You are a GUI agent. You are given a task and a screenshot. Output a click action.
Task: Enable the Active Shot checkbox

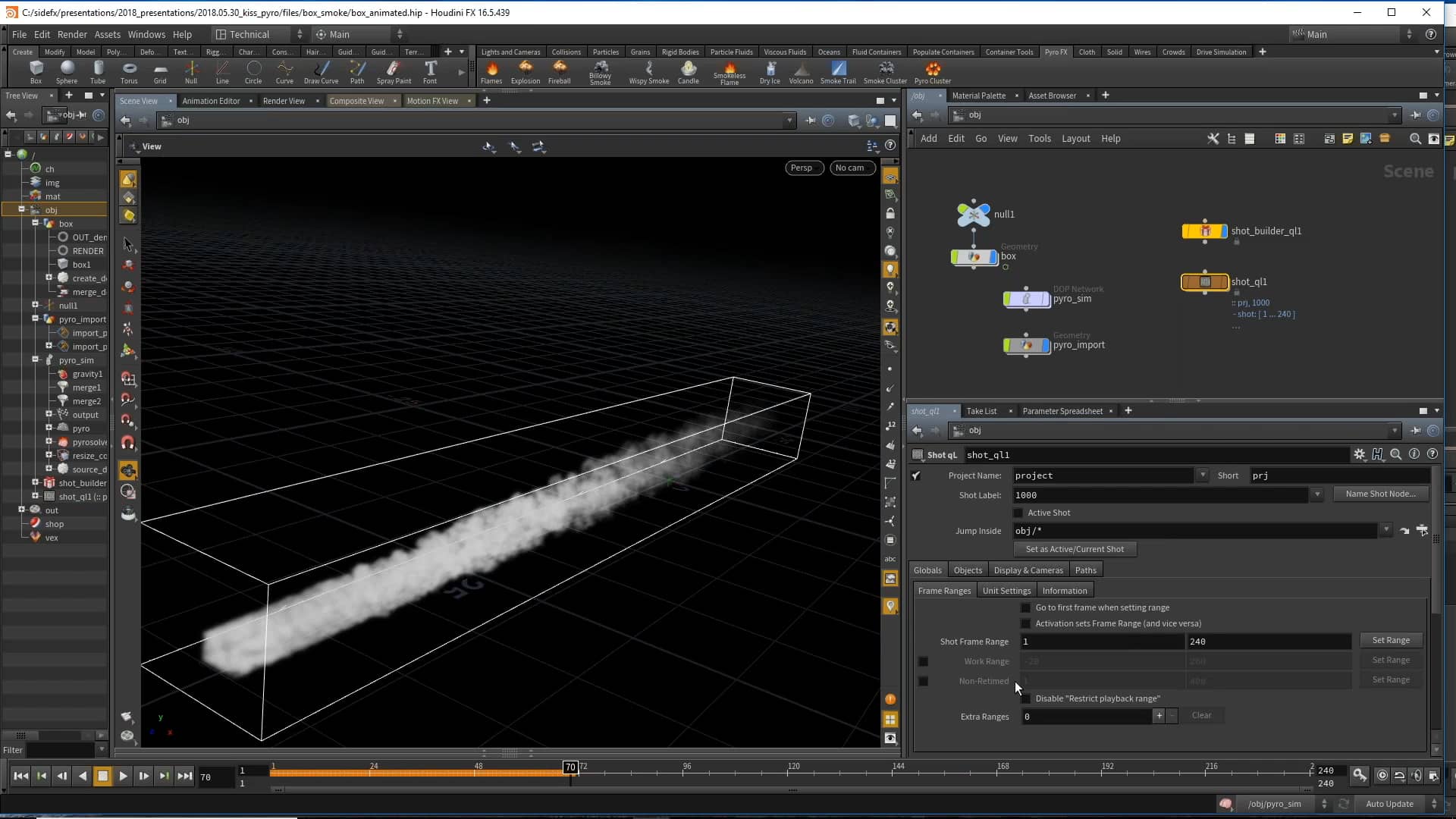[x=1017, y=512]
